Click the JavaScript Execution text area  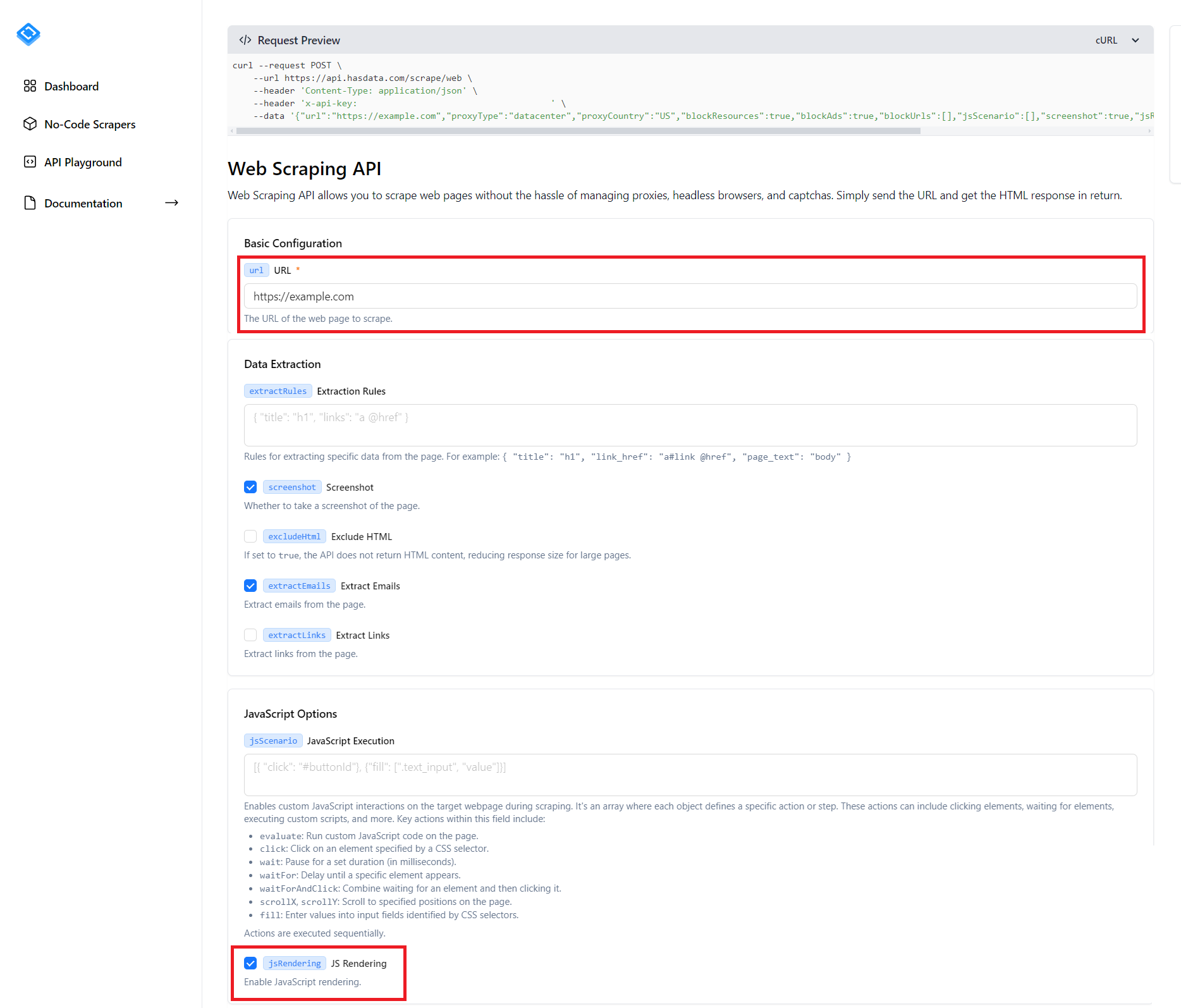click(690, 775)
